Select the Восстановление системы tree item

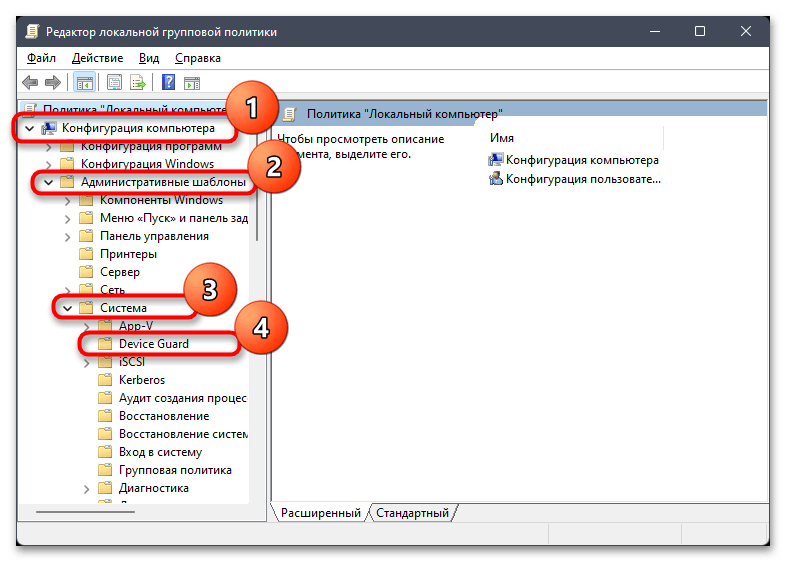point(183,434)
